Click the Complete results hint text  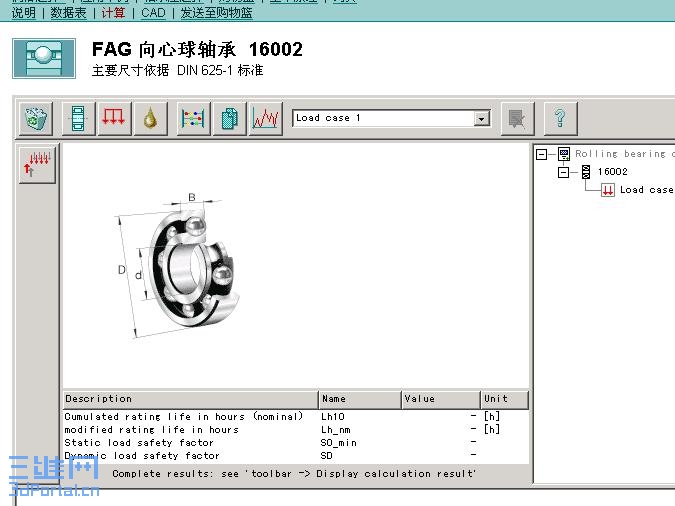294,474
